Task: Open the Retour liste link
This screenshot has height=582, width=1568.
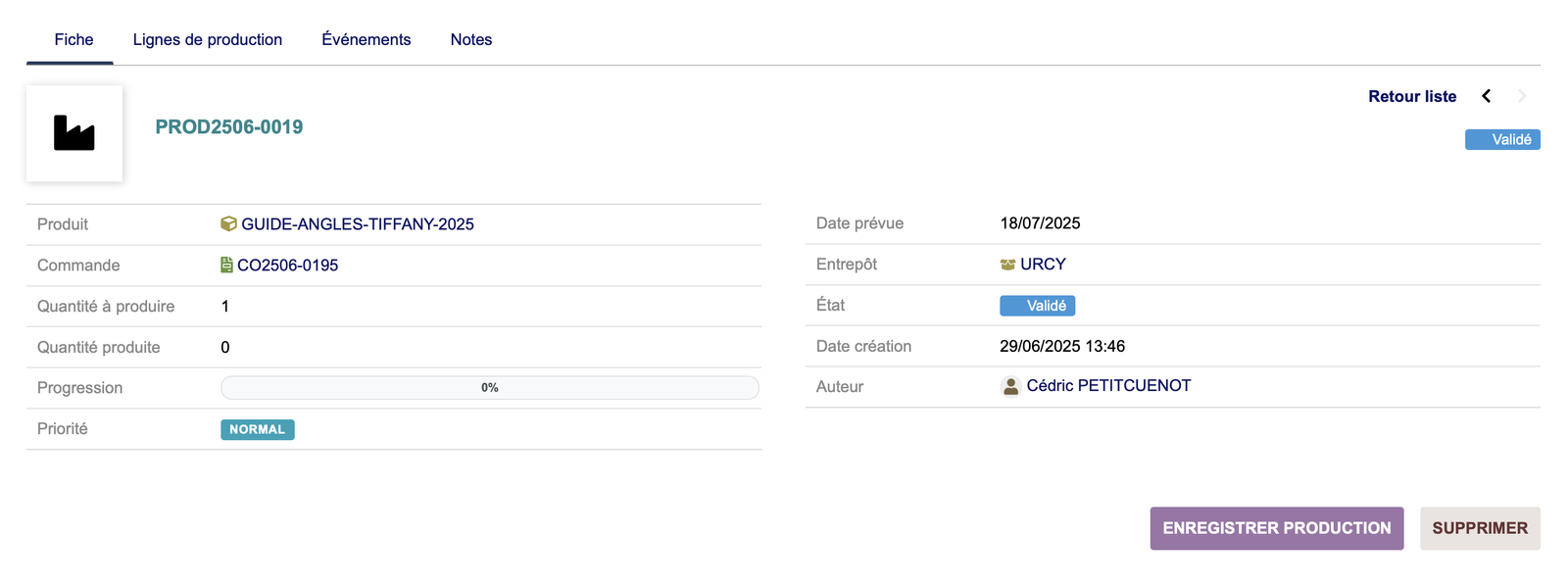Action: (1412, 96)
